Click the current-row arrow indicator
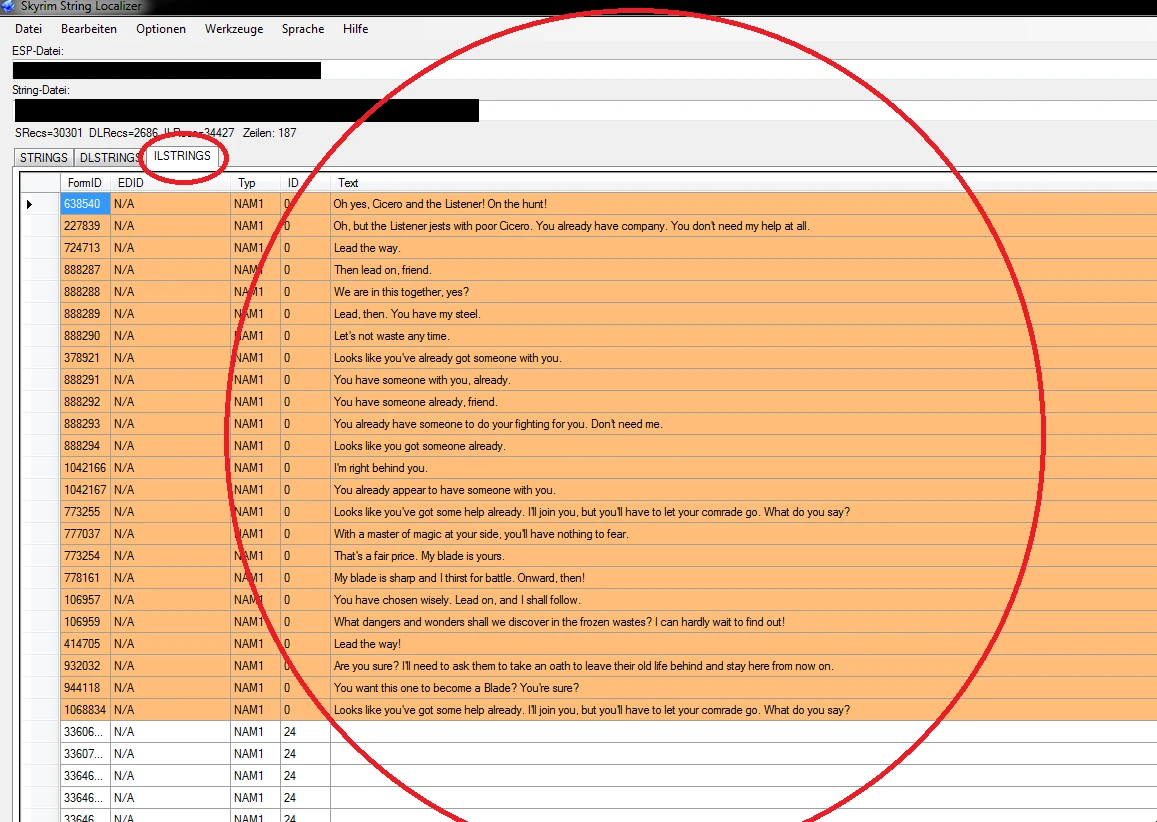The width and height of the screenshot is (1157, 822). click(30, 204)
